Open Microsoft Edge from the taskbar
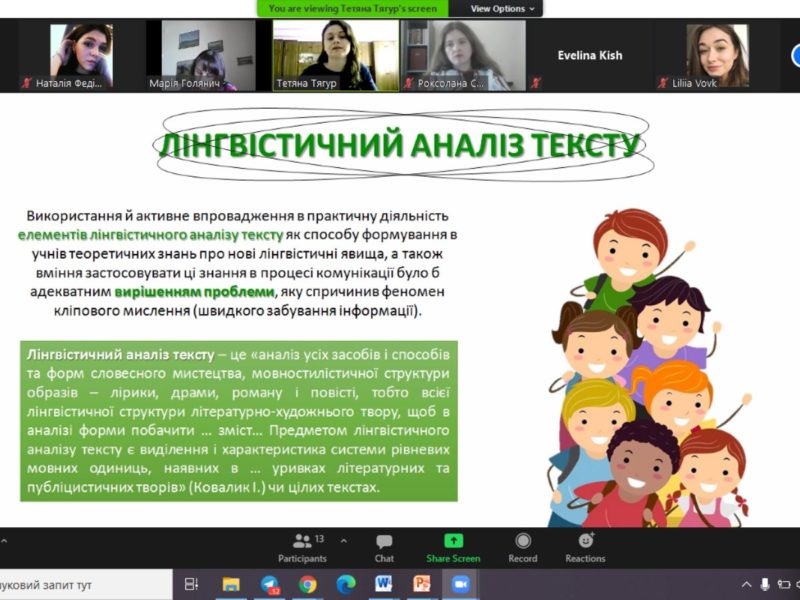 click(345, 584)
